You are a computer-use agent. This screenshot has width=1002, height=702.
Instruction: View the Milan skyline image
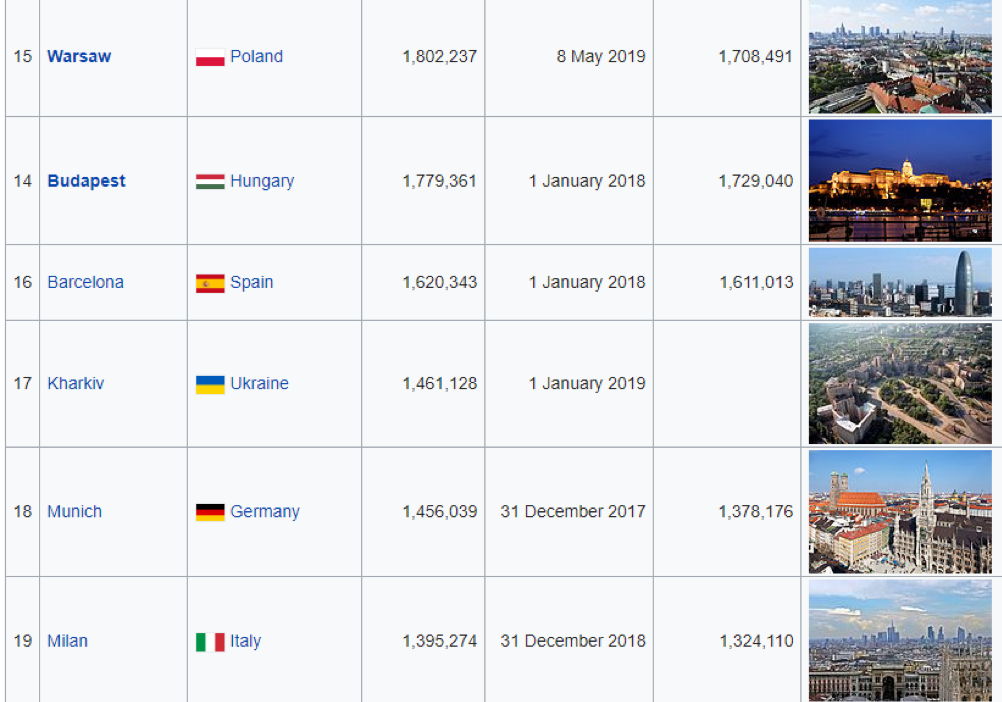coord(900,641)
